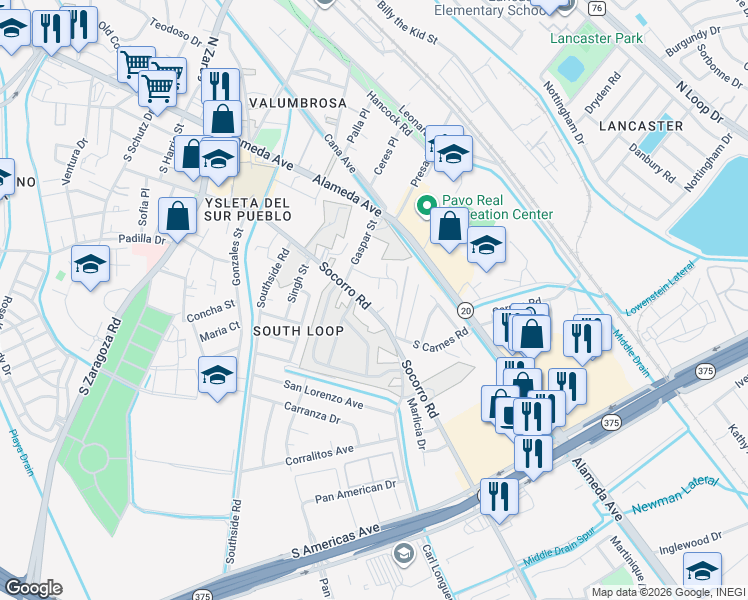The width and height of the screenshot is (748, 600).
Task: Select the front shopping cart marker
Action: (157, 92)
